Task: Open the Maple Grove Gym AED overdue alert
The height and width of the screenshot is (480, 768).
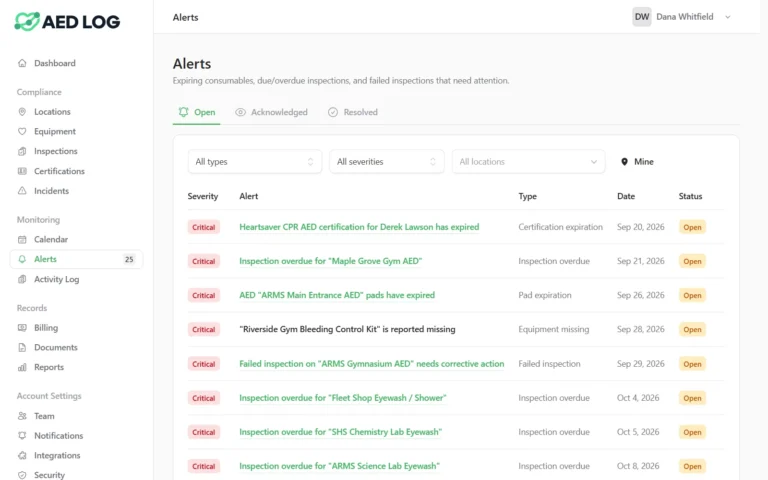Action: (331, 261)
